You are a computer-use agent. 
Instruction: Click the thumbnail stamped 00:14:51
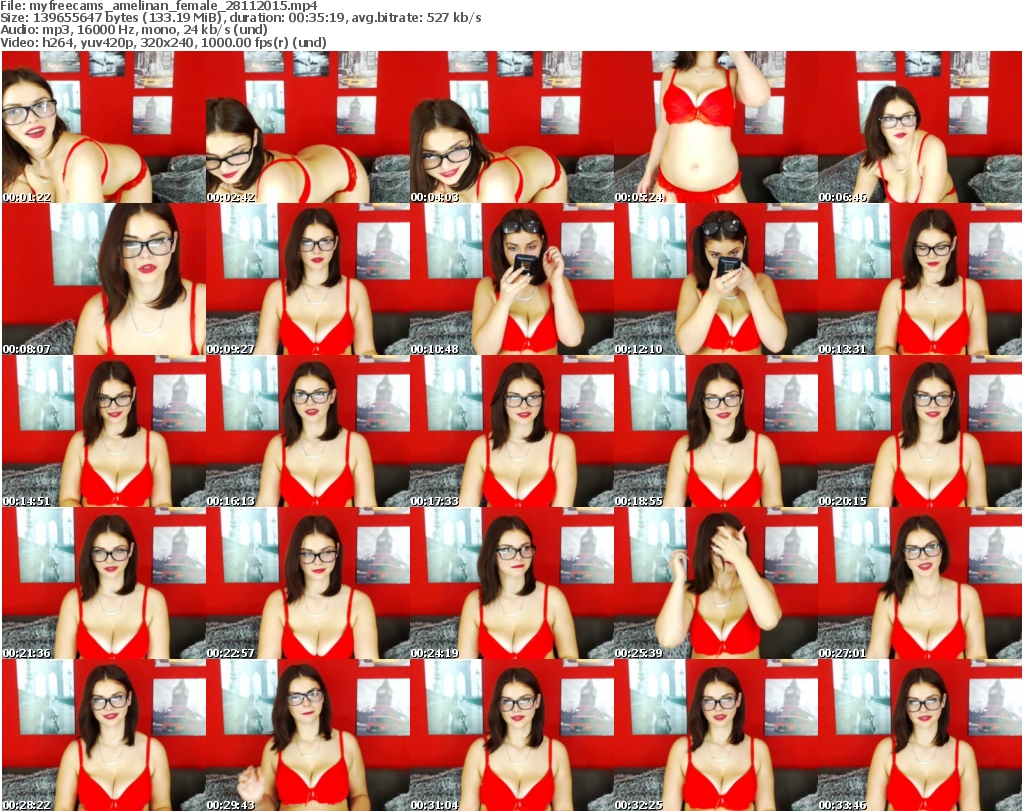coord(104,432)
